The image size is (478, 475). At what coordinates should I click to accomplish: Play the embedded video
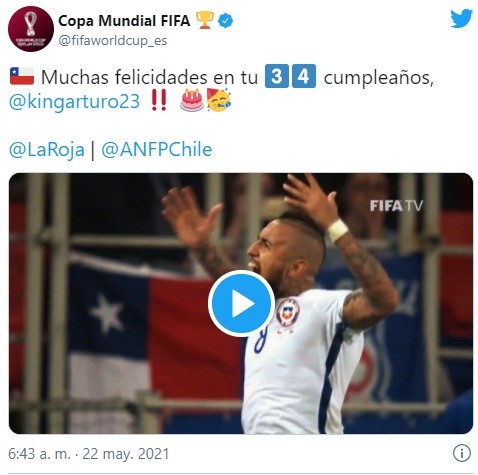[241, 303]
